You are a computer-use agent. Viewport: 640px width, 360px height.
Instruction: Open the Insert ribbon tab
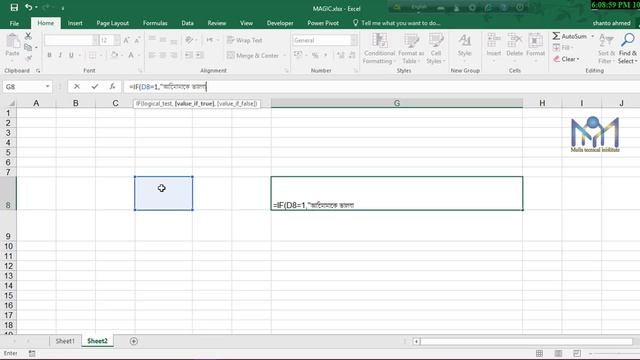point(75,23)
